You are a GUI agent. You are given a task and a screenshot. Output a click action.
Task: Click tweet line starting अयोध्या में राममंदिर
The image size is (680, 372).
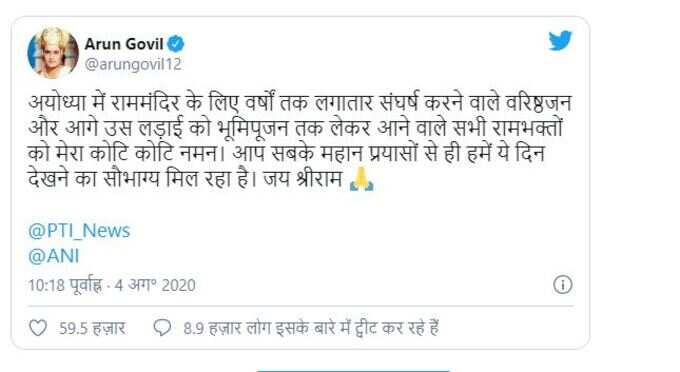pyautogui.click(x=300, y=103)
